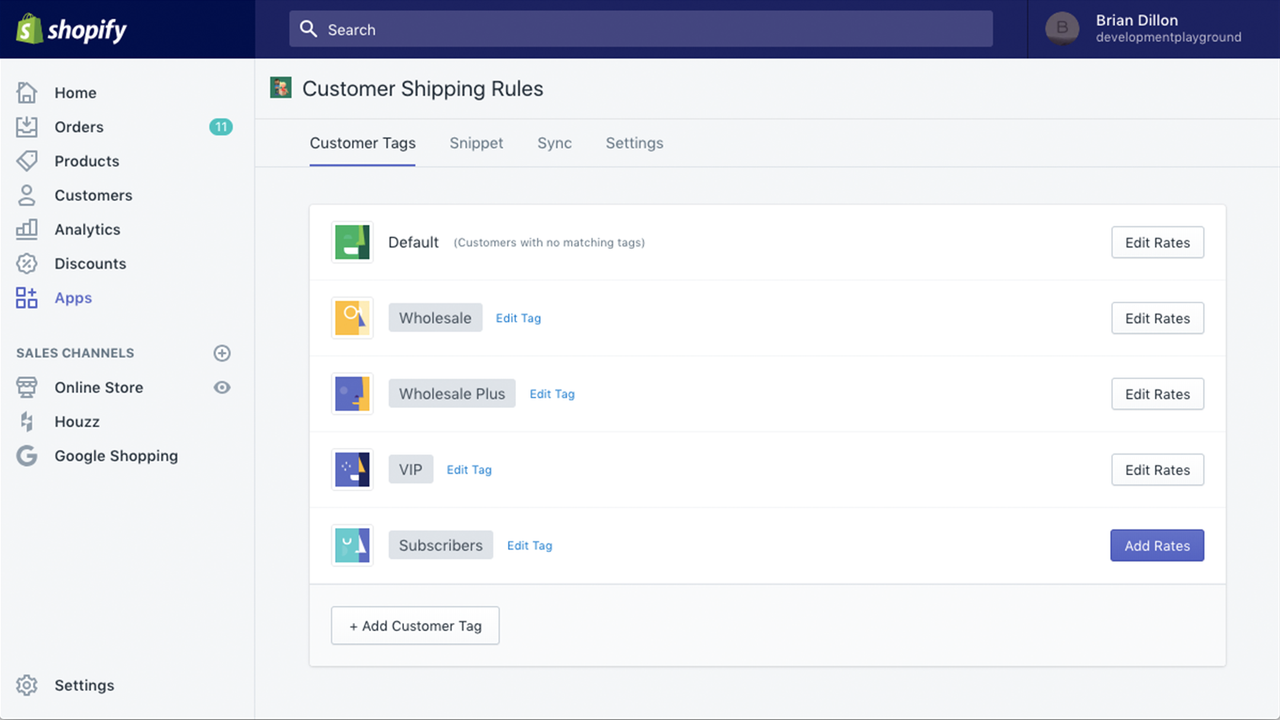This screenshot has height=720, width=1280.
Task: Click Brian Dillon's avatar
Action: (x=1062, y=28)
